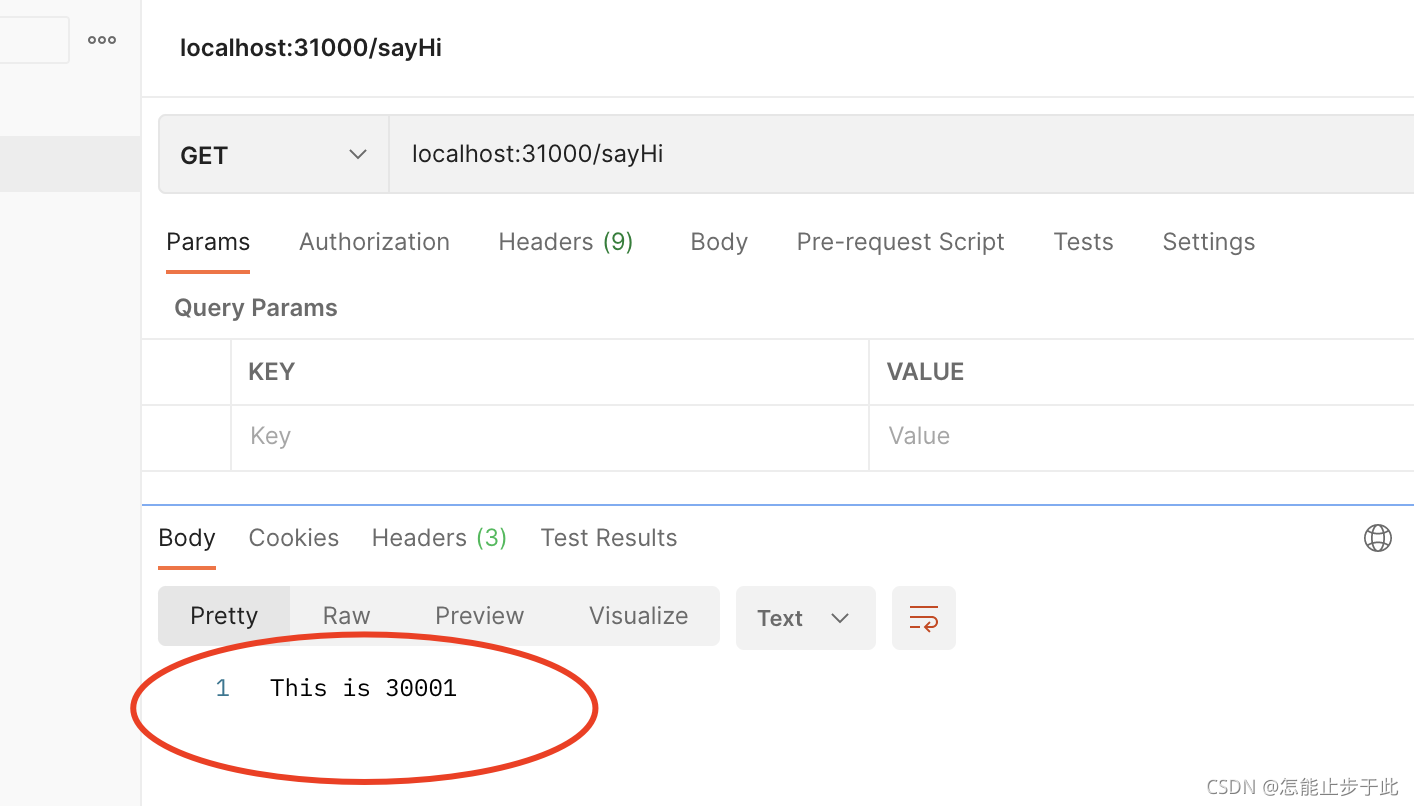Click the globe network information icon
This screenshot has height=806, width=1414.
click(1377, 538)
